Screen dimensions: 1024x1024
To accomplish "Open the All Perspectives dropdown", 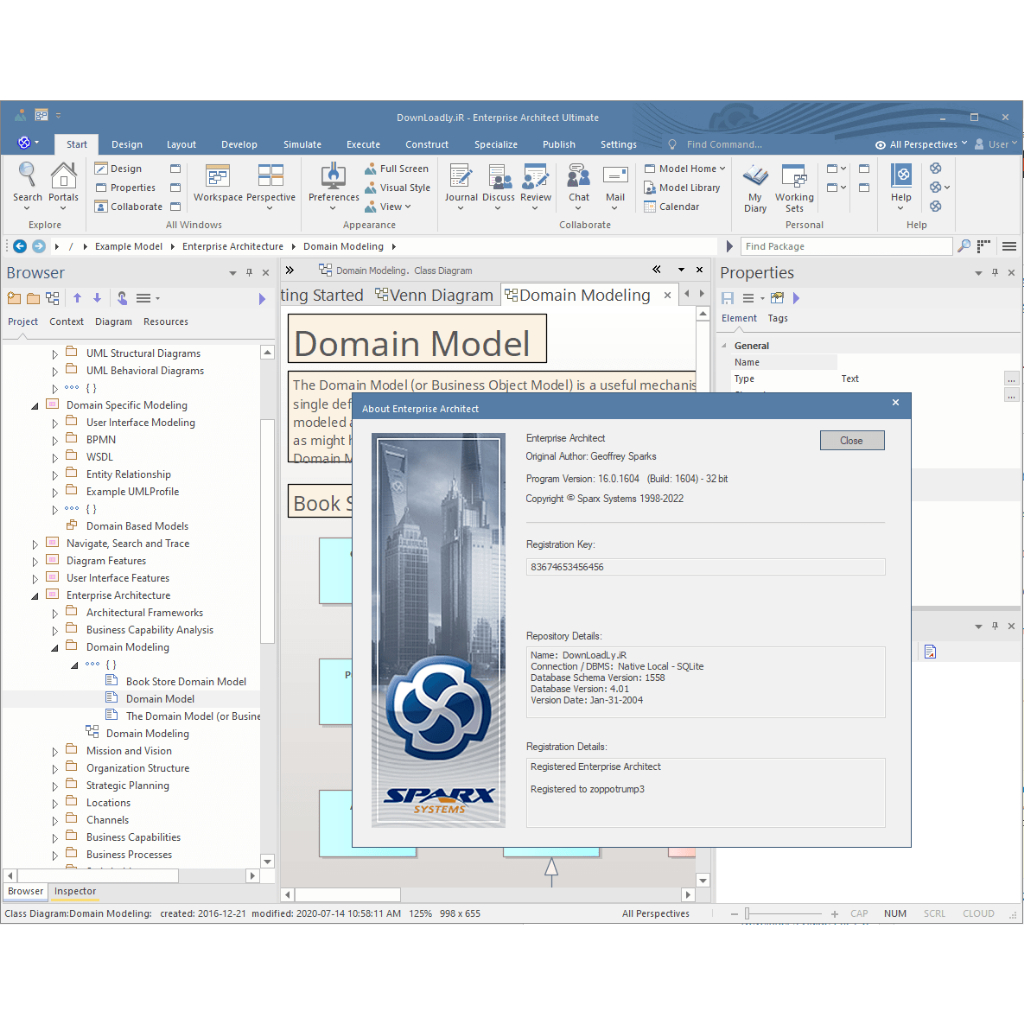I will (921, 144).
